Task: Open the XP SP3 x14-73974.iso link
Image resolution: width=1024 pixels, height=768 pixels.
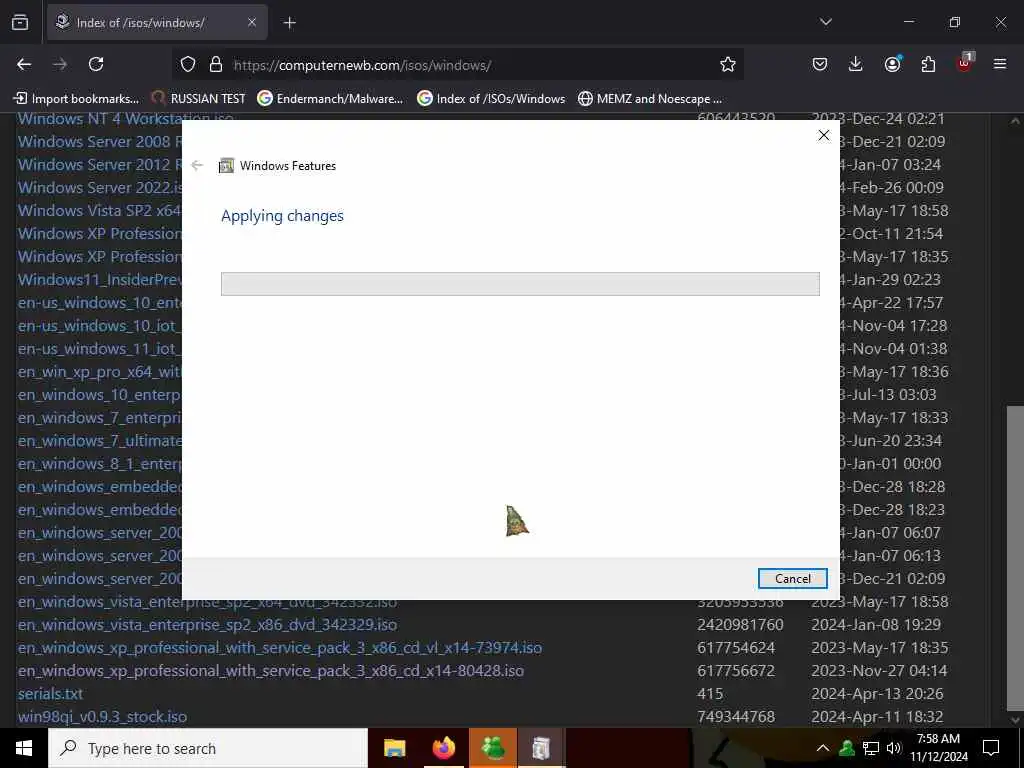Action: pyautogui.click(x=280, y=648)
